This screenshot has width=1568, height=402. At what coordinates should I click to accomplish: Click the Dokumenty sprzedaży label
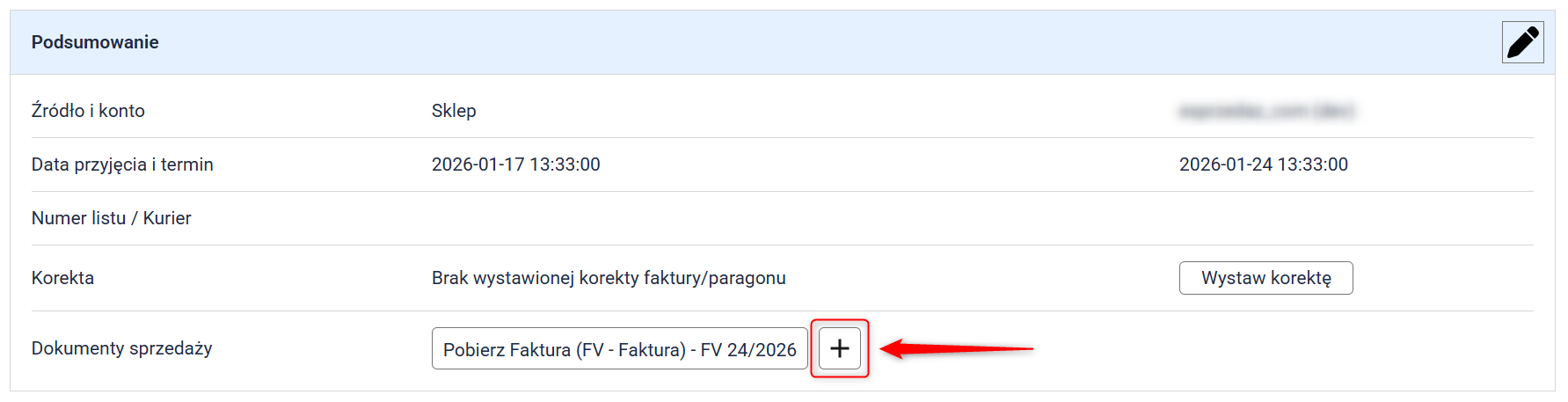[121, 348]
